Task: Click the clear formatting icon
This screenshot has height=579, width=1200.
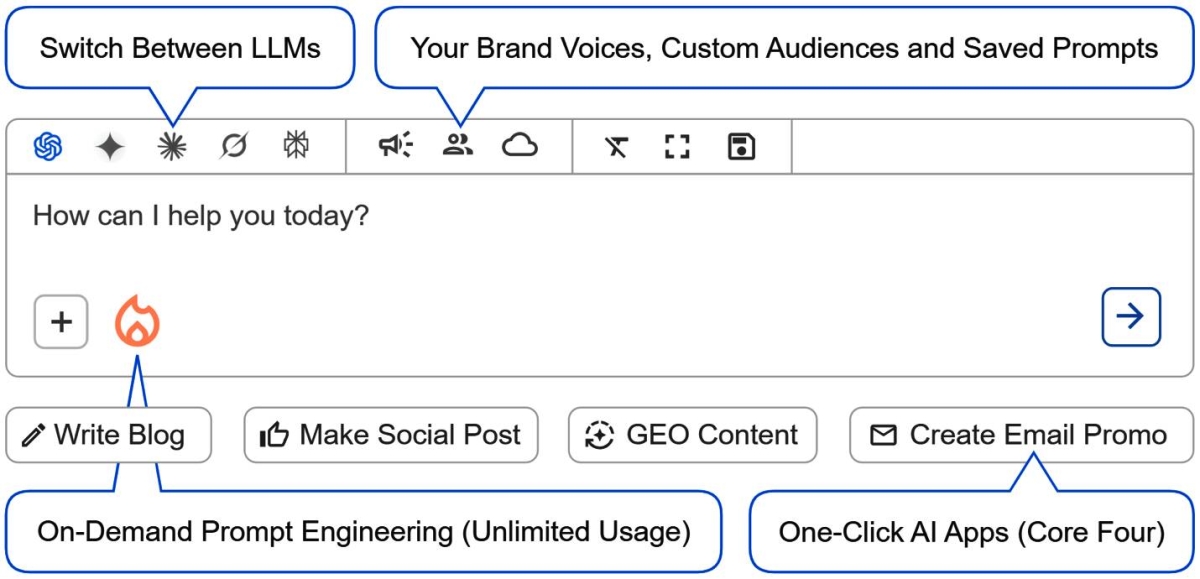Action: 616,148
